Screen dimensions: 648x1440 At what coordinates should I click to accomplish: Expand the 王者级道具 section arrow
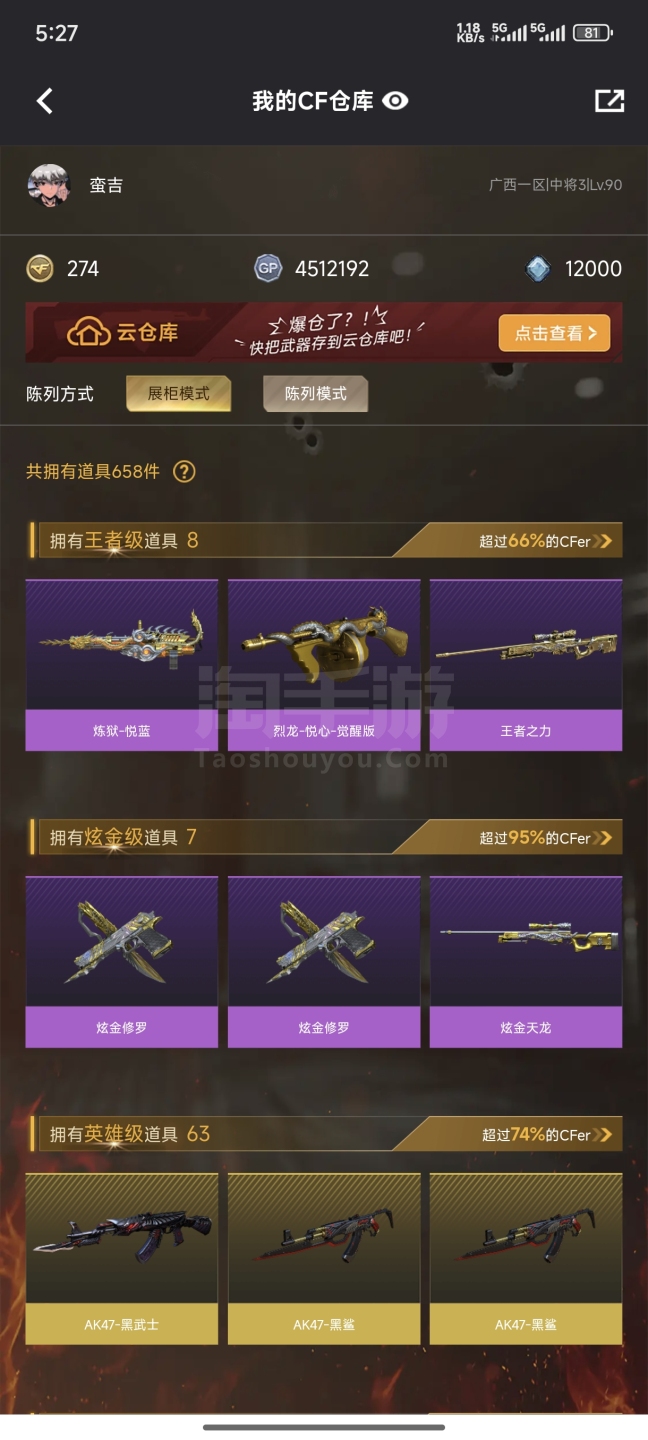pos(602,541)
